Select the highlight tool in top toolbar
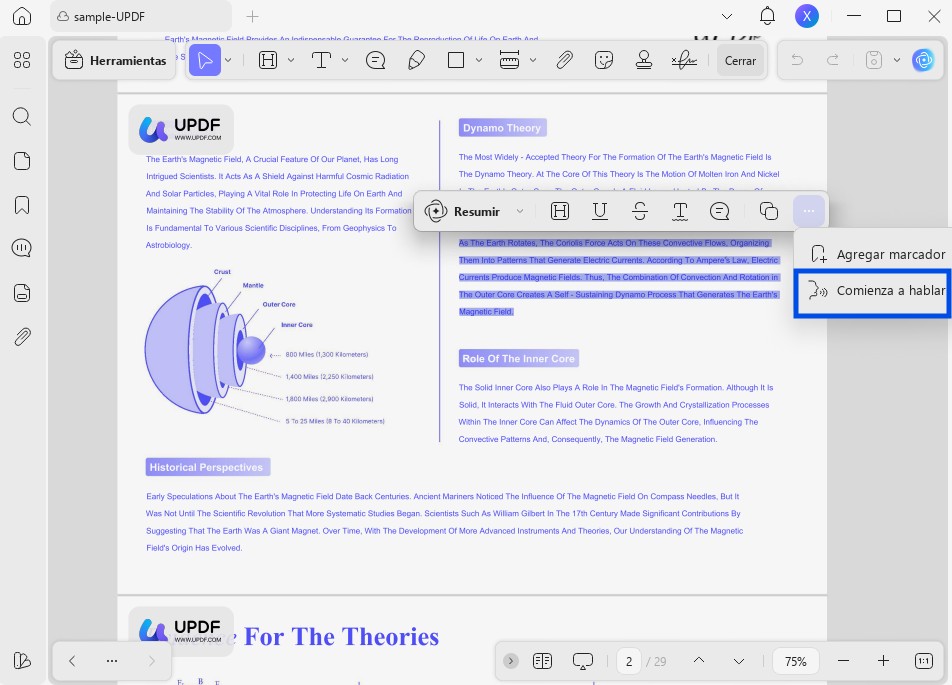Screen dimensions: 952x685 (268, 60)
